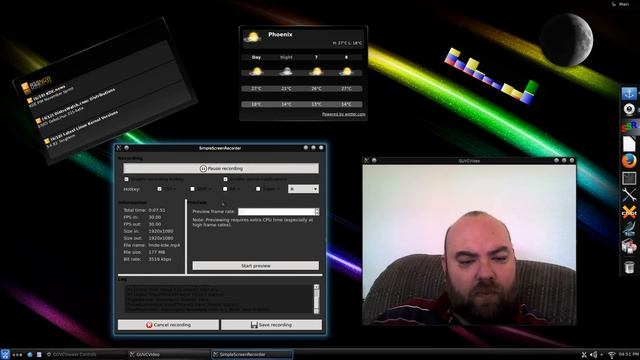Open the wrench and screwdriver settings icon
640x360 pixels.
click(x=629, y=195)
